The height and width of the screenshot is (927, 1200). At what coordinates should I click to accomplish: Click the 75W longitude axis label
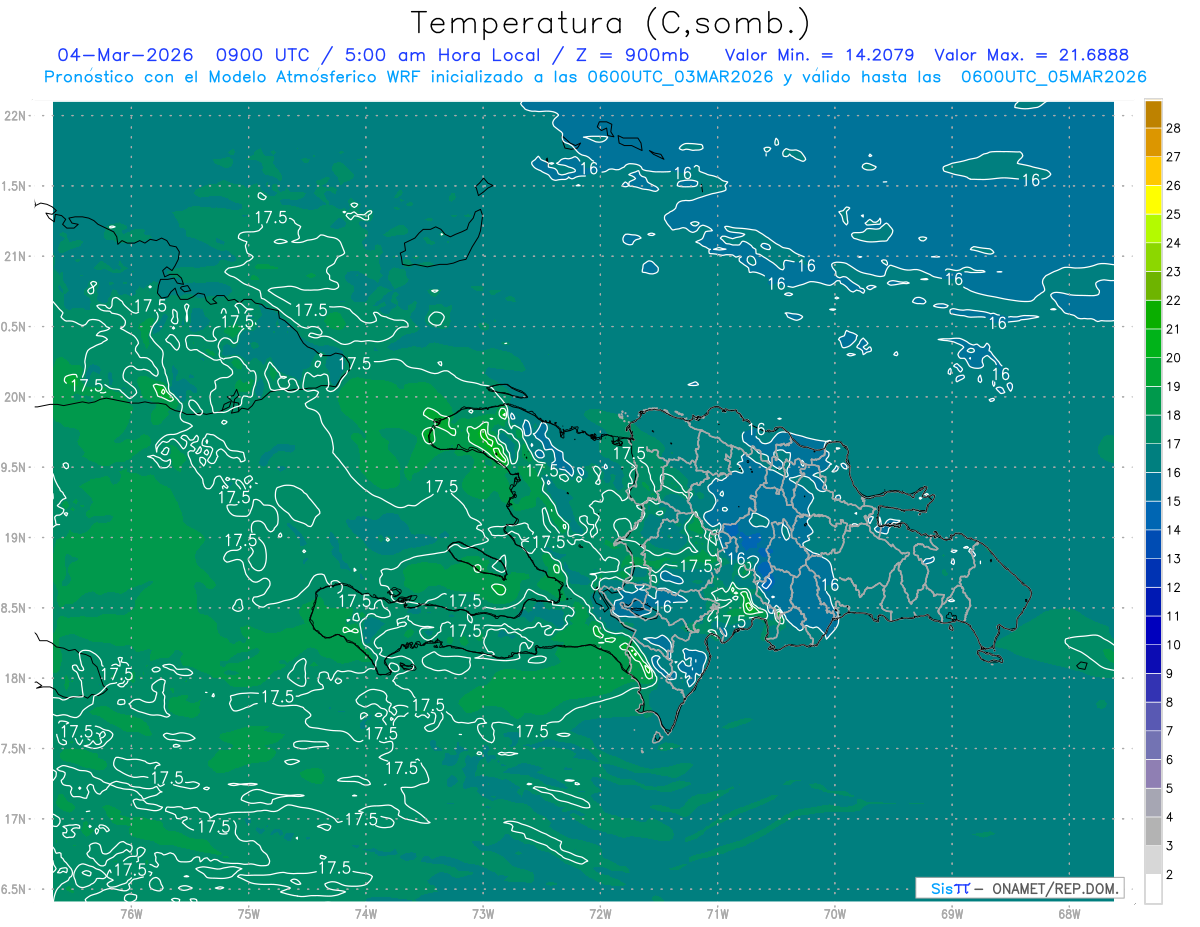coord(249,914)
